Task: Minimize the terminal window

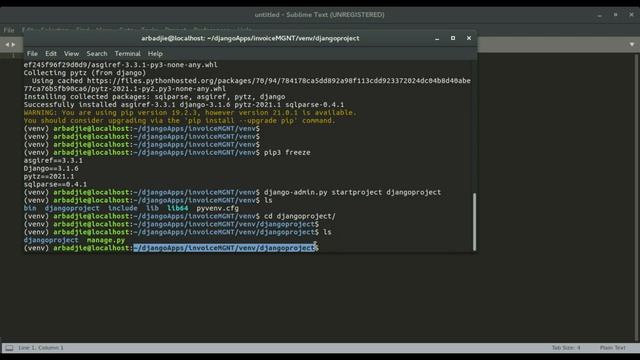Action: 437,38
